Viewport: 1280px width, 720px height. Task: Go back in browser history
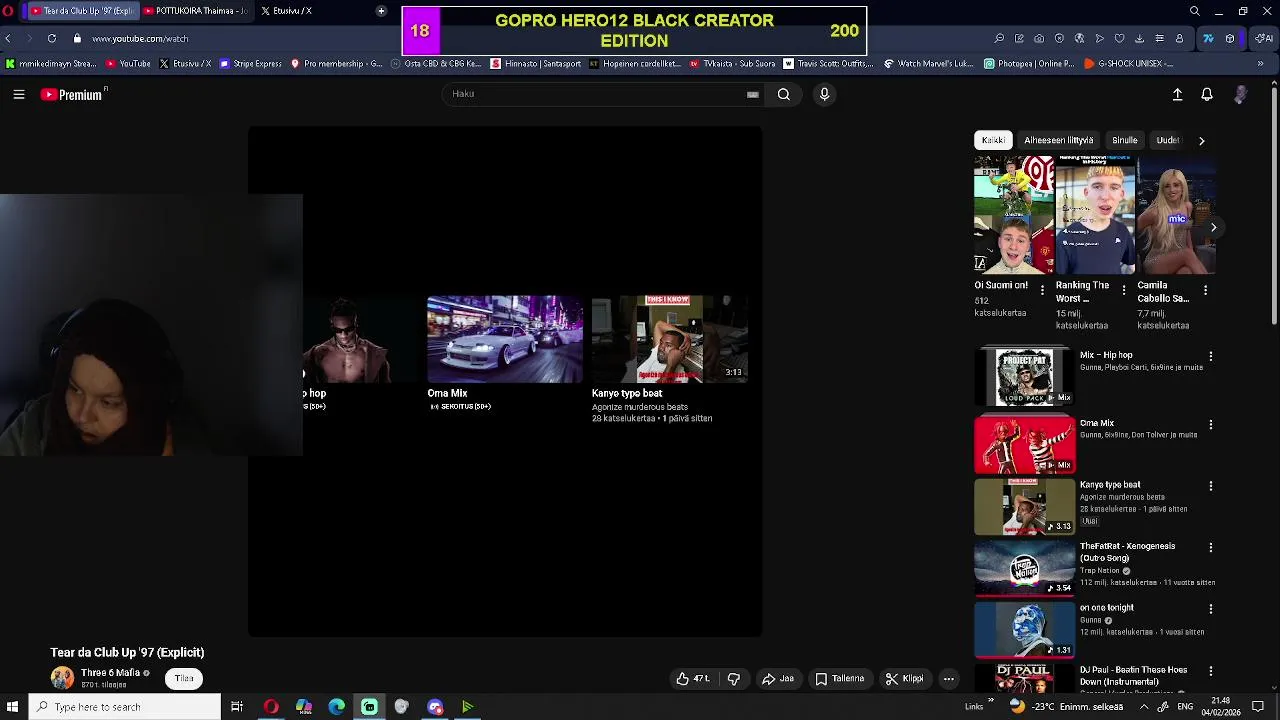point(8,38)
